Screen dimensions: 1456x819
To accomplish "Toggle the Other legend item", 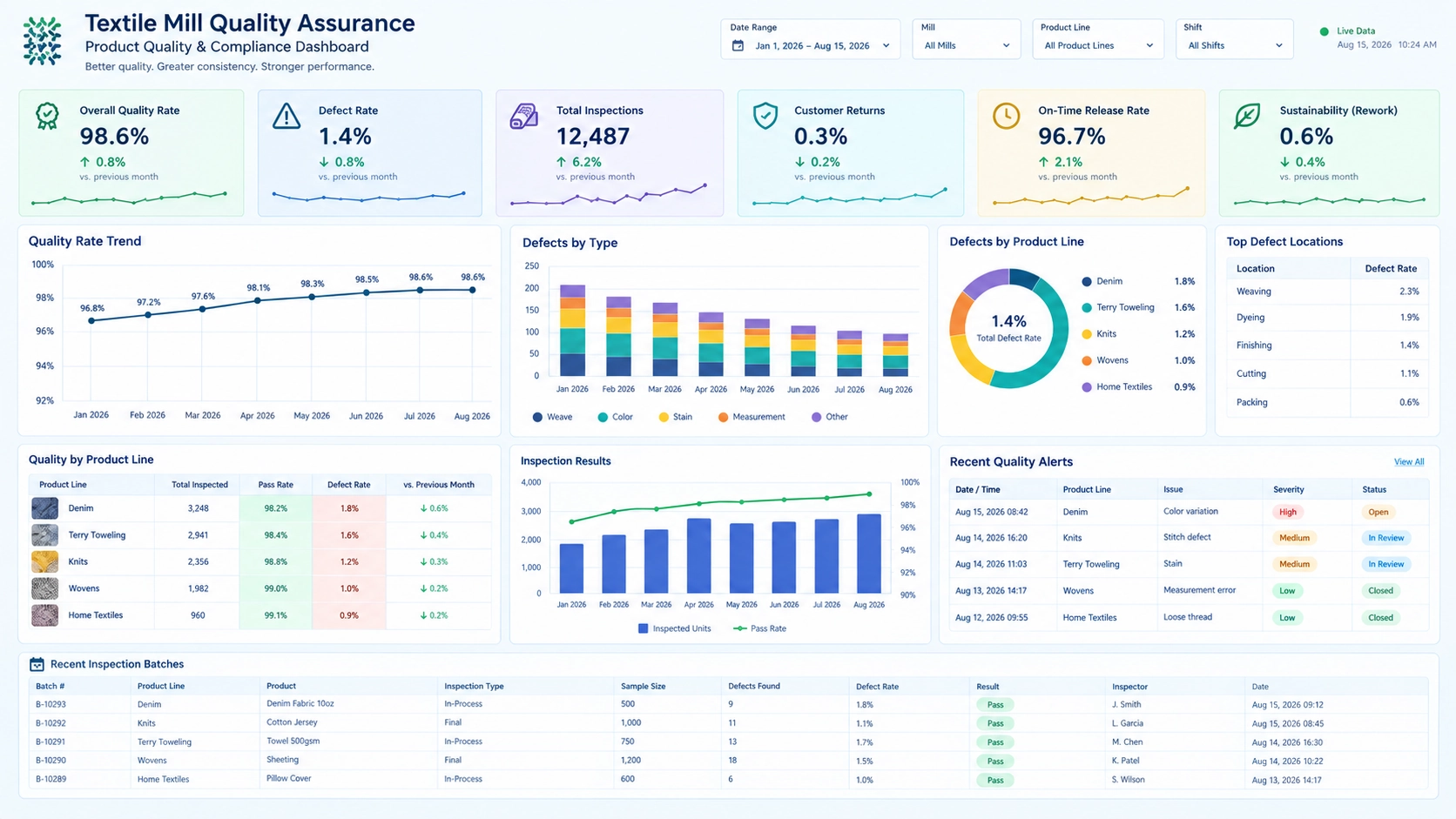I will (829, 417).
